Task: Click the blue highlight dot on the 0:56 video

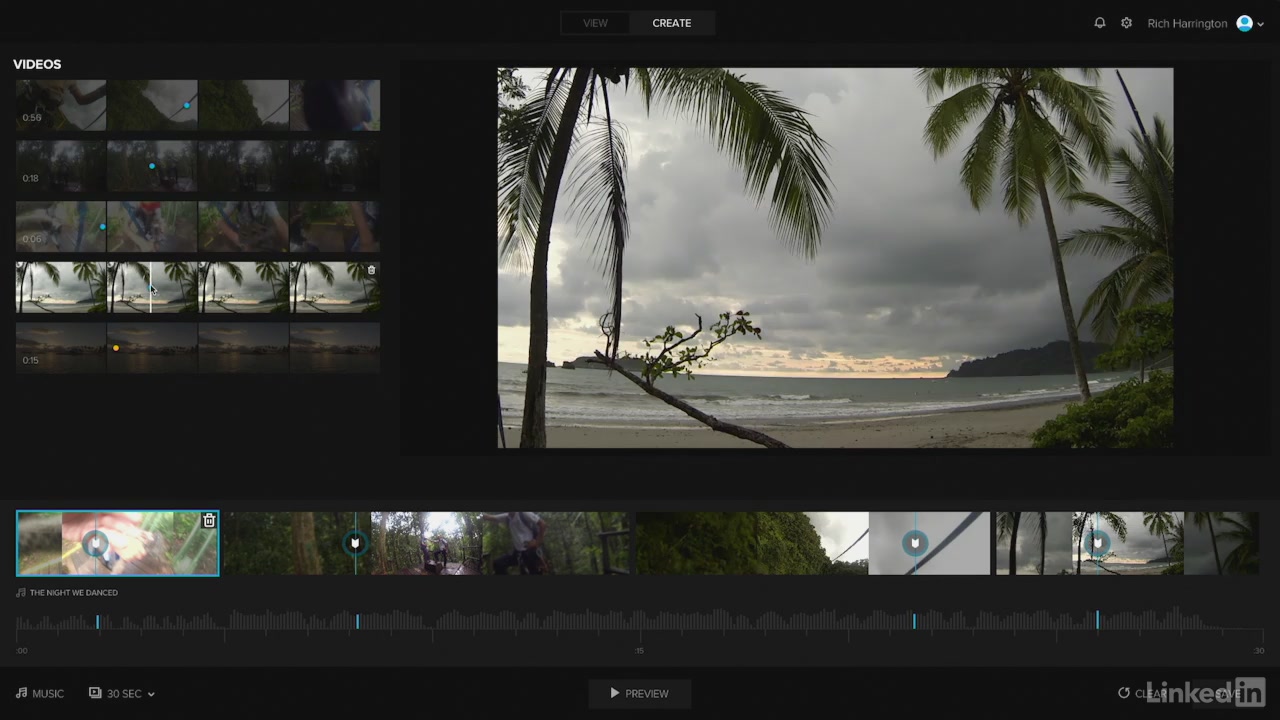Action: 186,105
